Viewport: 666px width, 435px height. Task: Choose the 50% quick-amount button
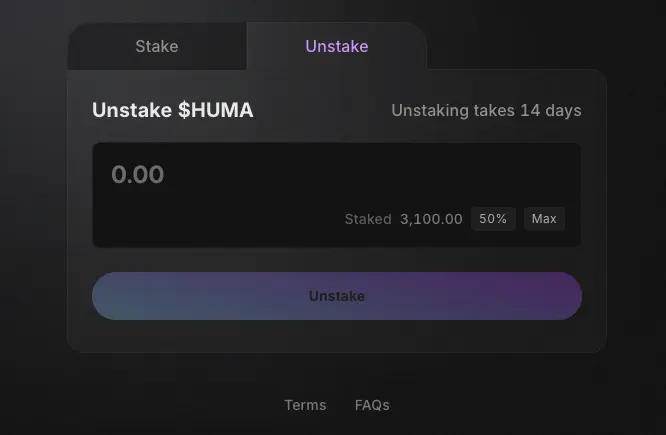pos(493,219)
